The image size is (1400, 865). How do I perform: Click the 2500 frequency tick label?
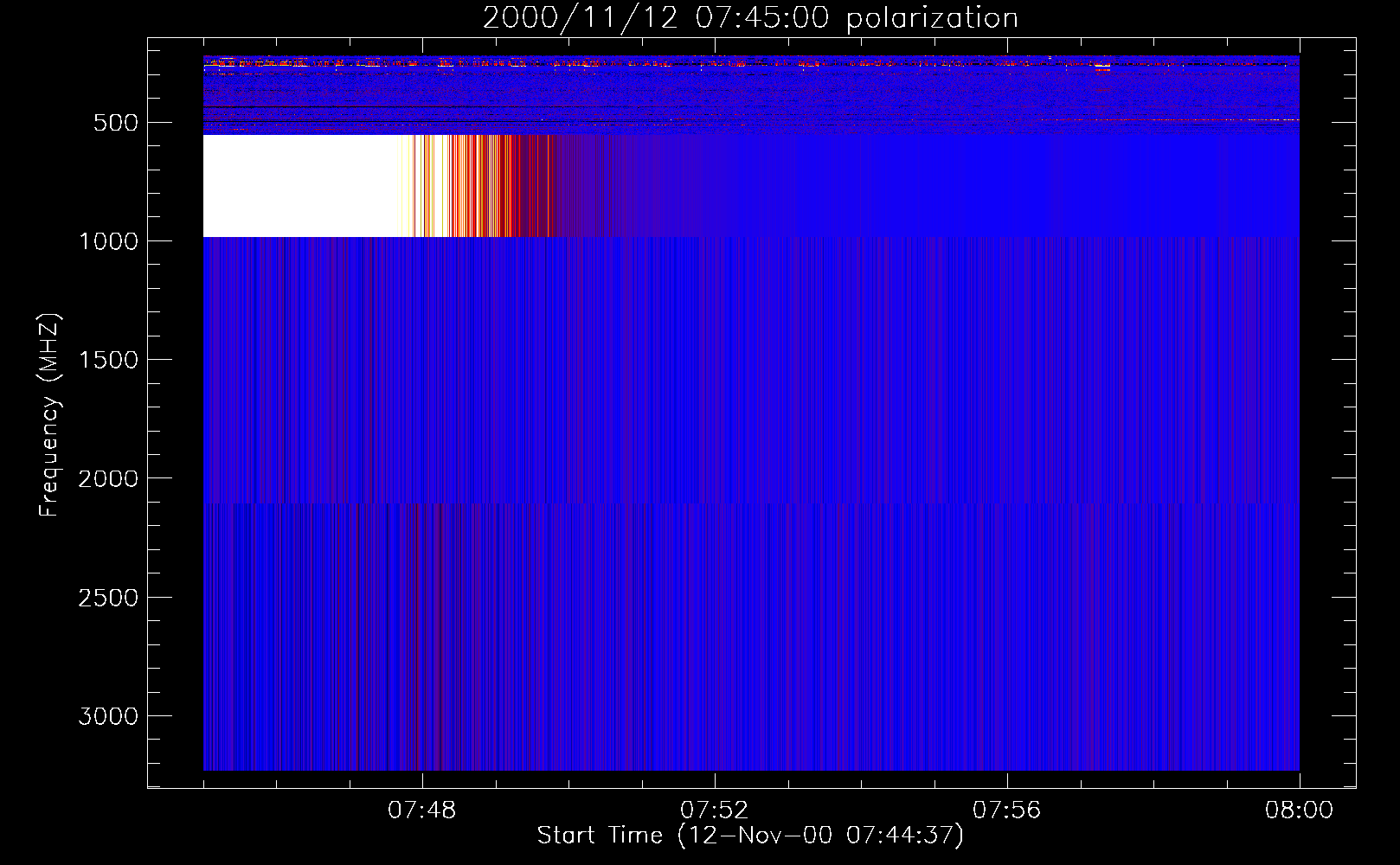[108, 598]
